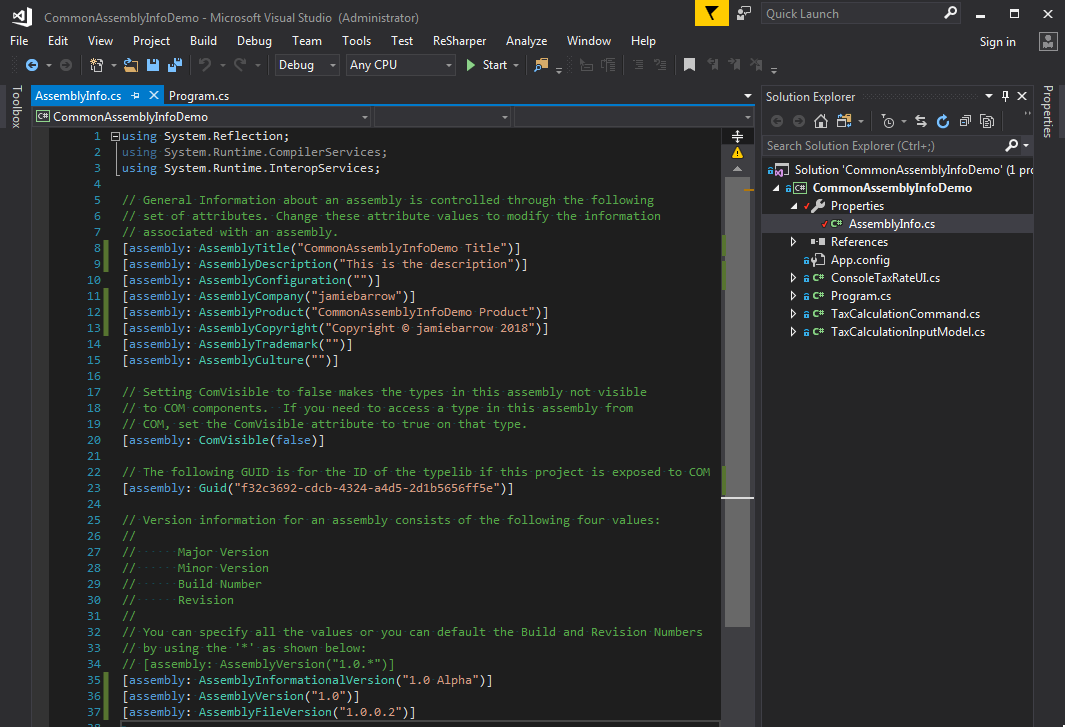Expand the ConsoleTaxRateUI.cs node
The image size is (1065, 727).
(x=793, y=278)
